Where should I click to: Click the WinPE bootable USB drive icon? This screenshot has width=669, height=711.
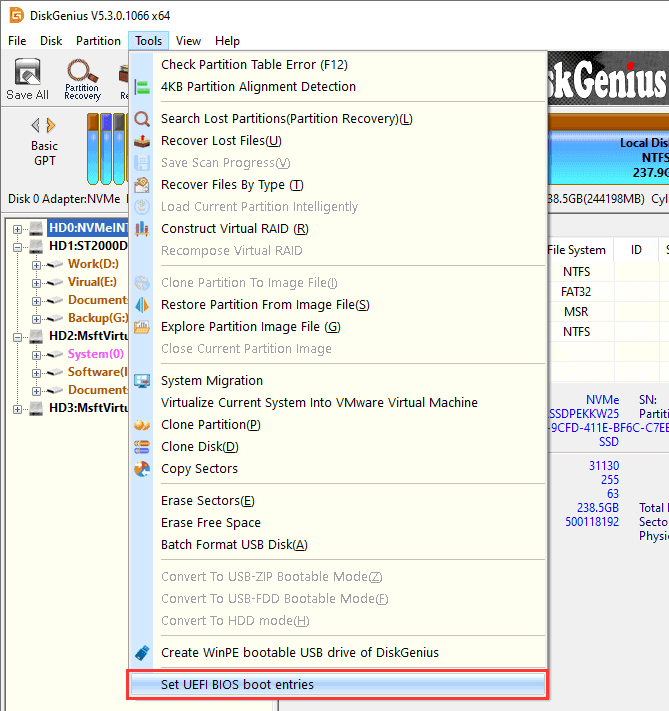tap(142, 653)
